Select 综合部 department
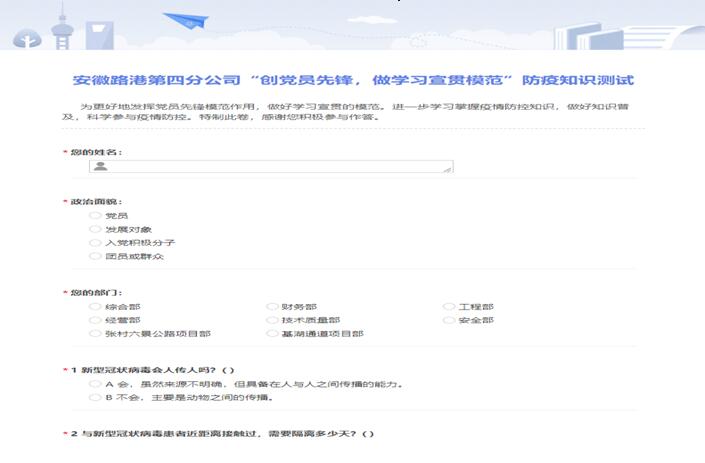The width and height of the screenshot is (705, 463). [x=95, y=307]
